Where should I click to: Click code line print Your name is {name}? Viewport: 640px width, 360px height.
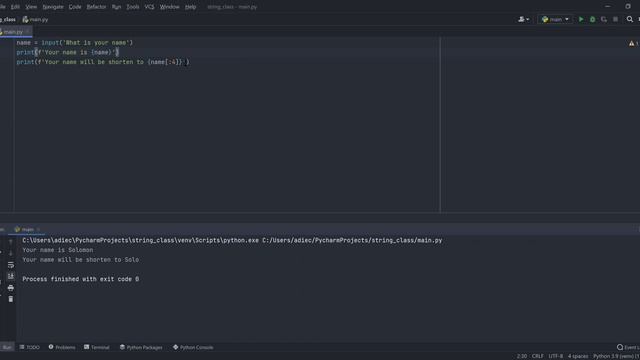tap(67, 52)
